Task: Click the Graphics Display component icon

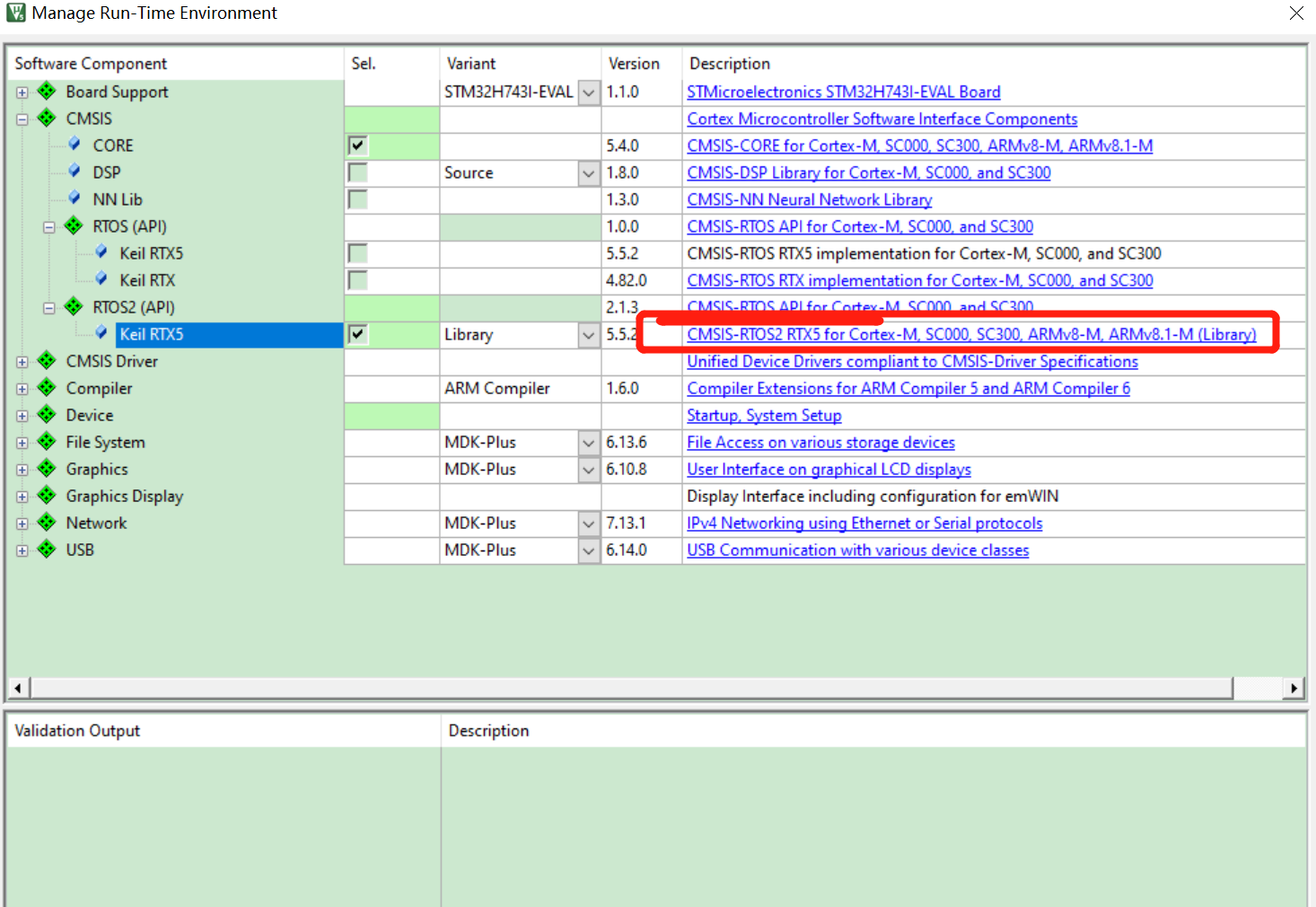Action: (46, 496)
